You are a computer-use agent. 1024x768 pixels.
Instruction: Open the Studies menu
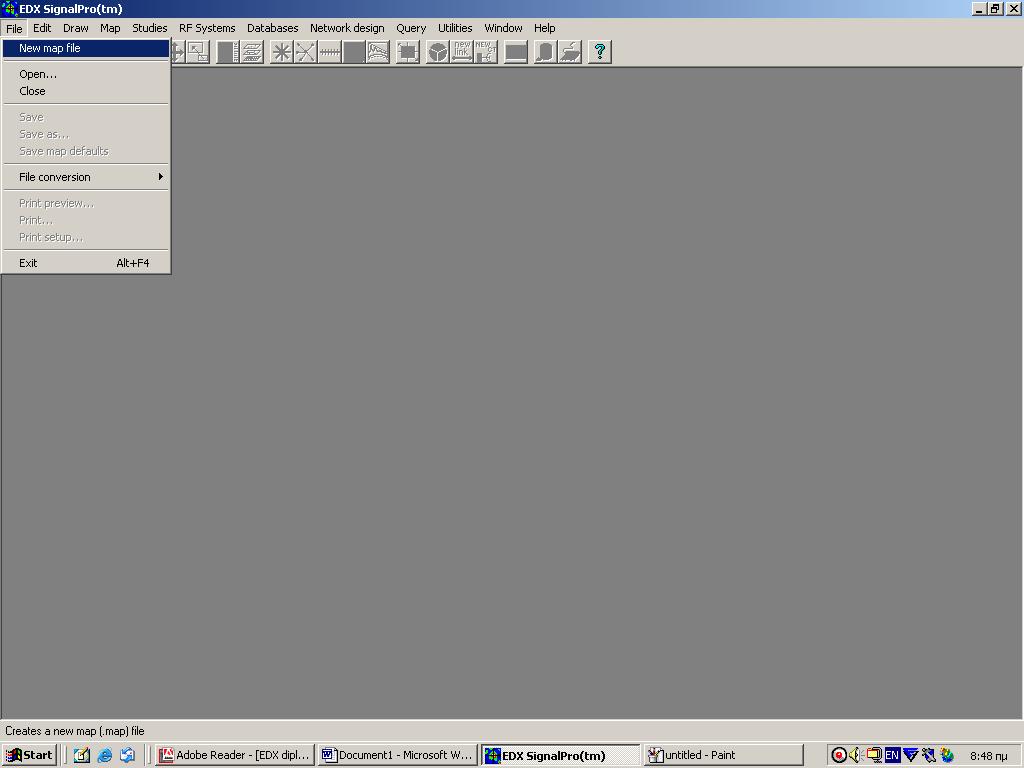coord(150,28)
